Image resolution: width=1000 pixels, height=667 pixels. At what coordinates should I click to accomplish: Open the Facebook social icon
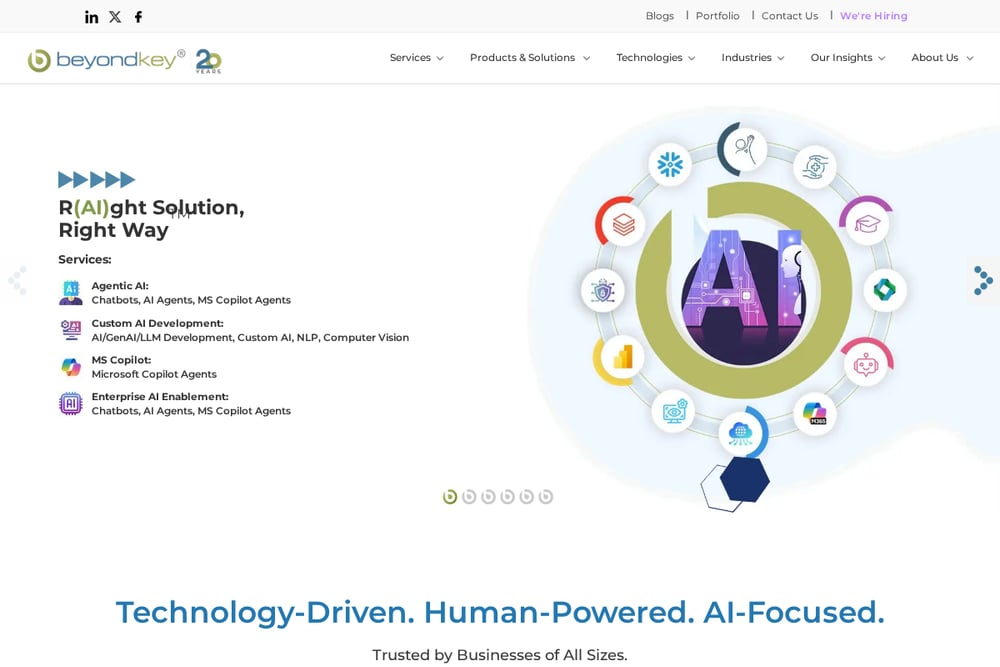pyautogui.click(x=138, y=17)
